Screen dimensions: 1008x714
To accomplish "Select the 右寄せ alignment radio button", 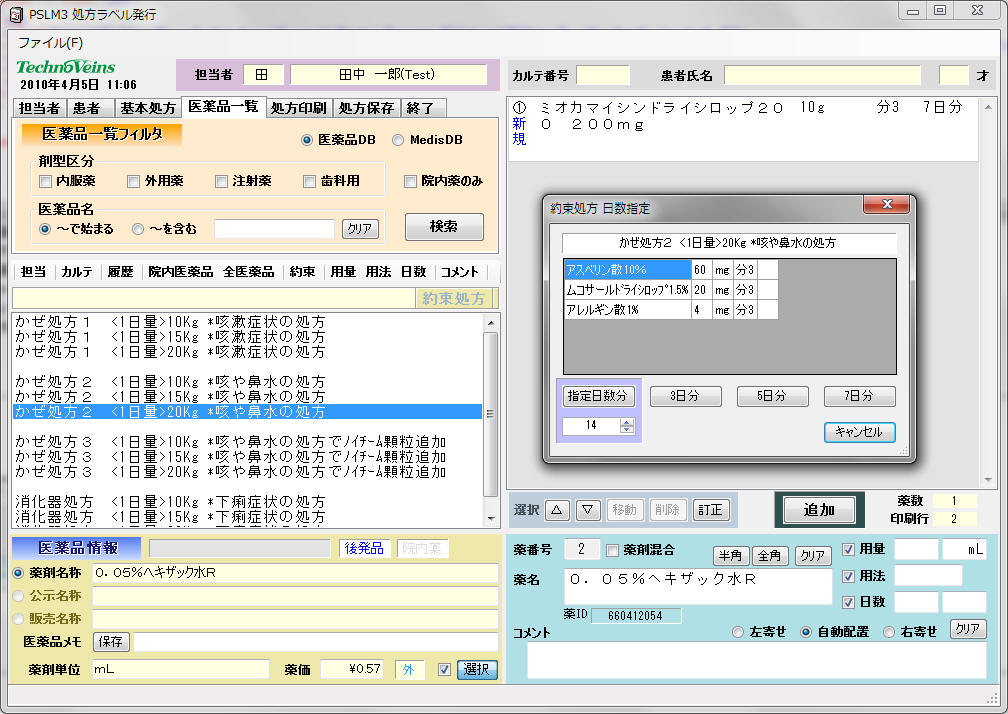I will tap(889, 632).
